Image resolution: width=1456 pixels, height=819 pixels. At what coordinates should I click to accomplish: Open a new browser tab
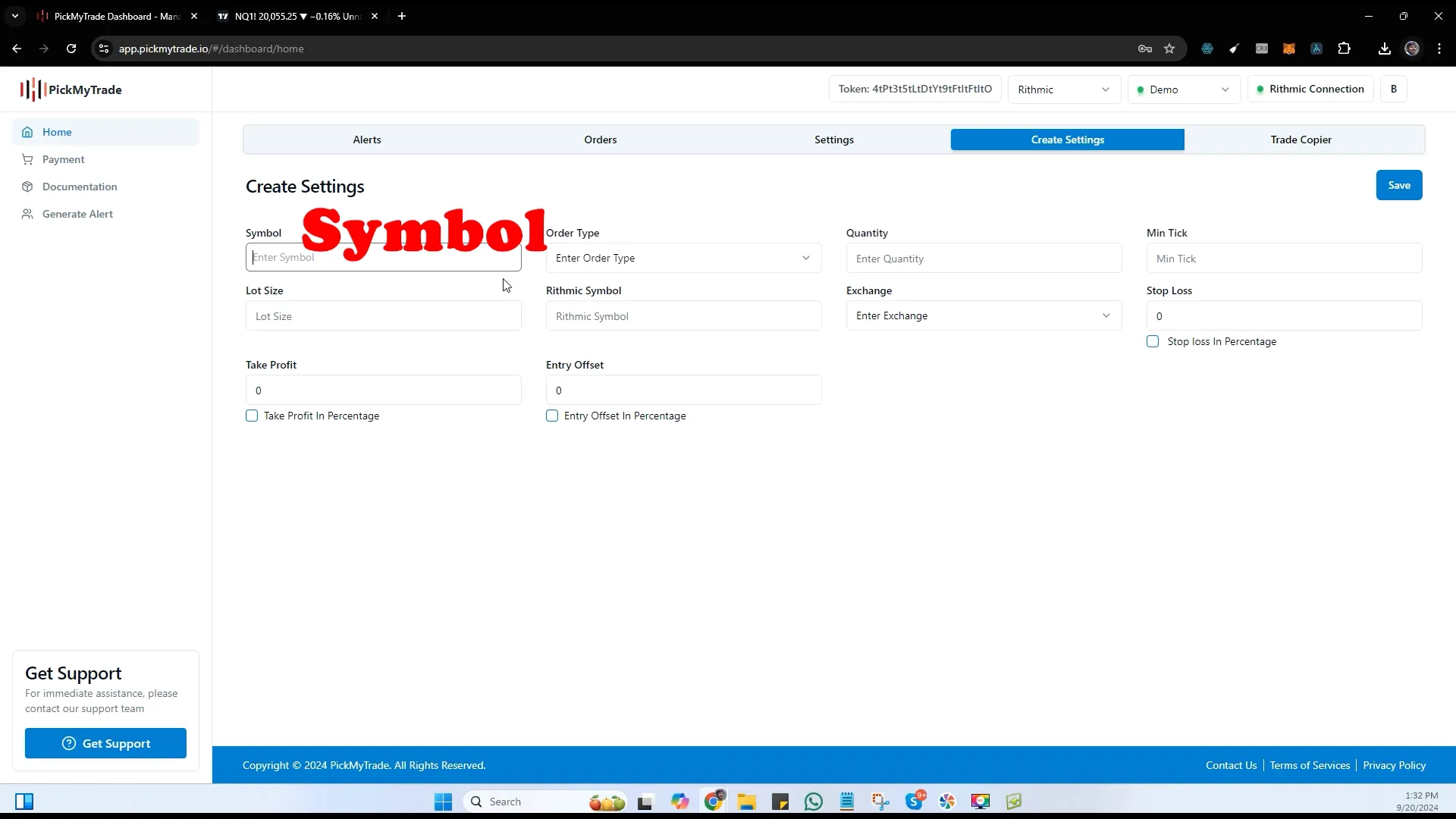(402, 16)
